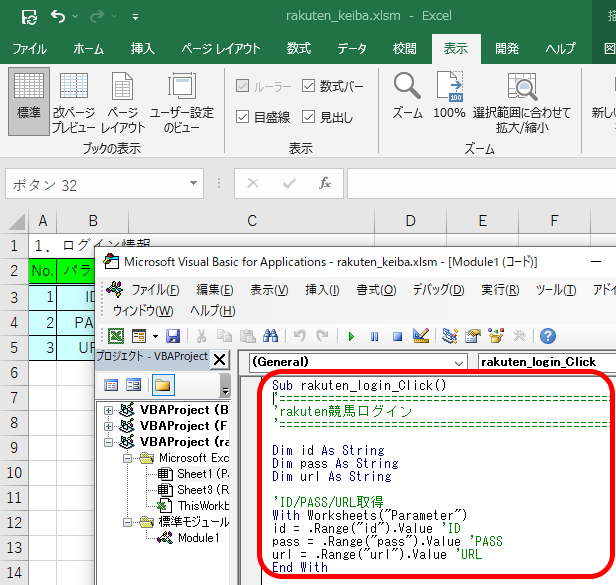This screenshot has width=616, height=585.
Task: Open the ヘルプ ribbon tab
Action: coord(560,49)
